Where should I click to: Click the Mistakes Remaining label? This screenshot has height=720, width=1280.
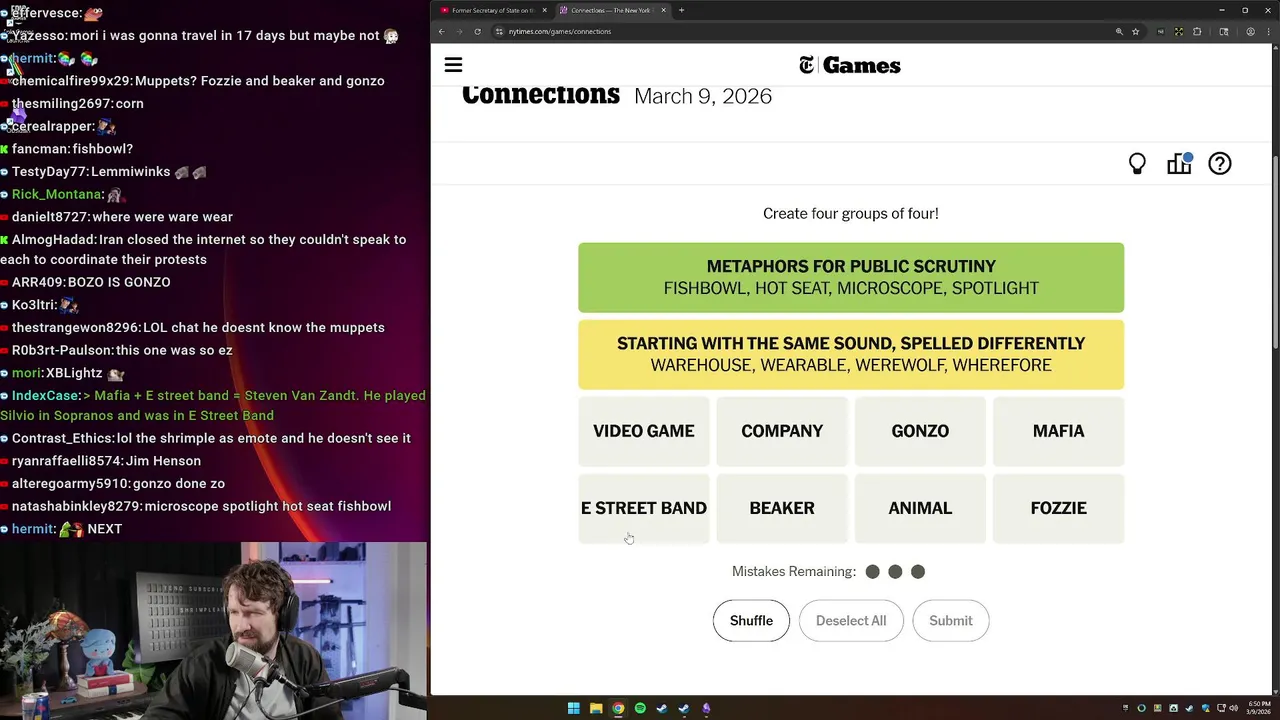point(794,572)
